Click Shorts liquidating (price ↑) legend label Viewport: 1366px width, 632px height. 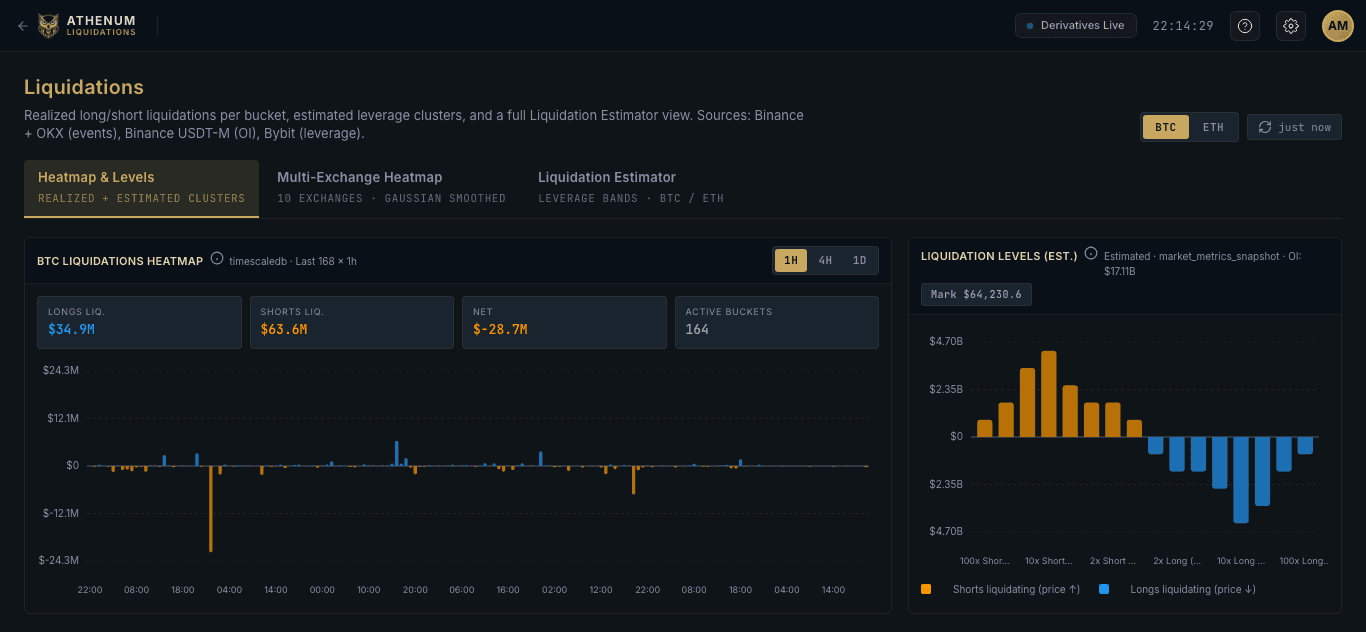1016,590
